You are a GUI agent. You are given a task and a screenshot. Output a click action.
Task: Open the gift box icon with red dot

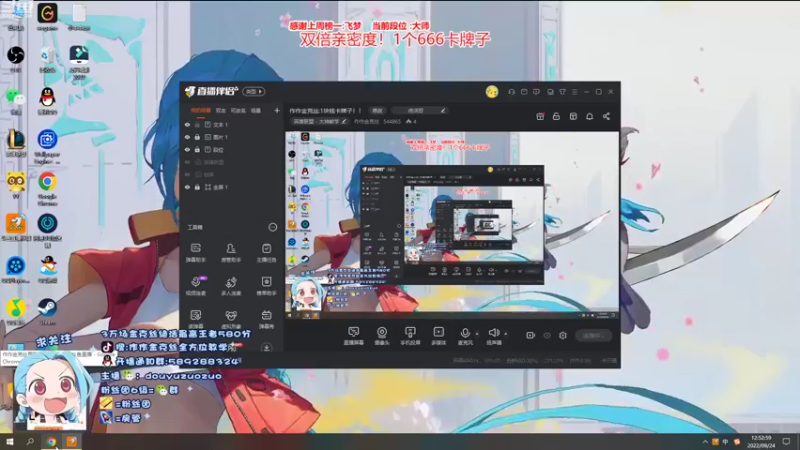(x=540, y=116)
